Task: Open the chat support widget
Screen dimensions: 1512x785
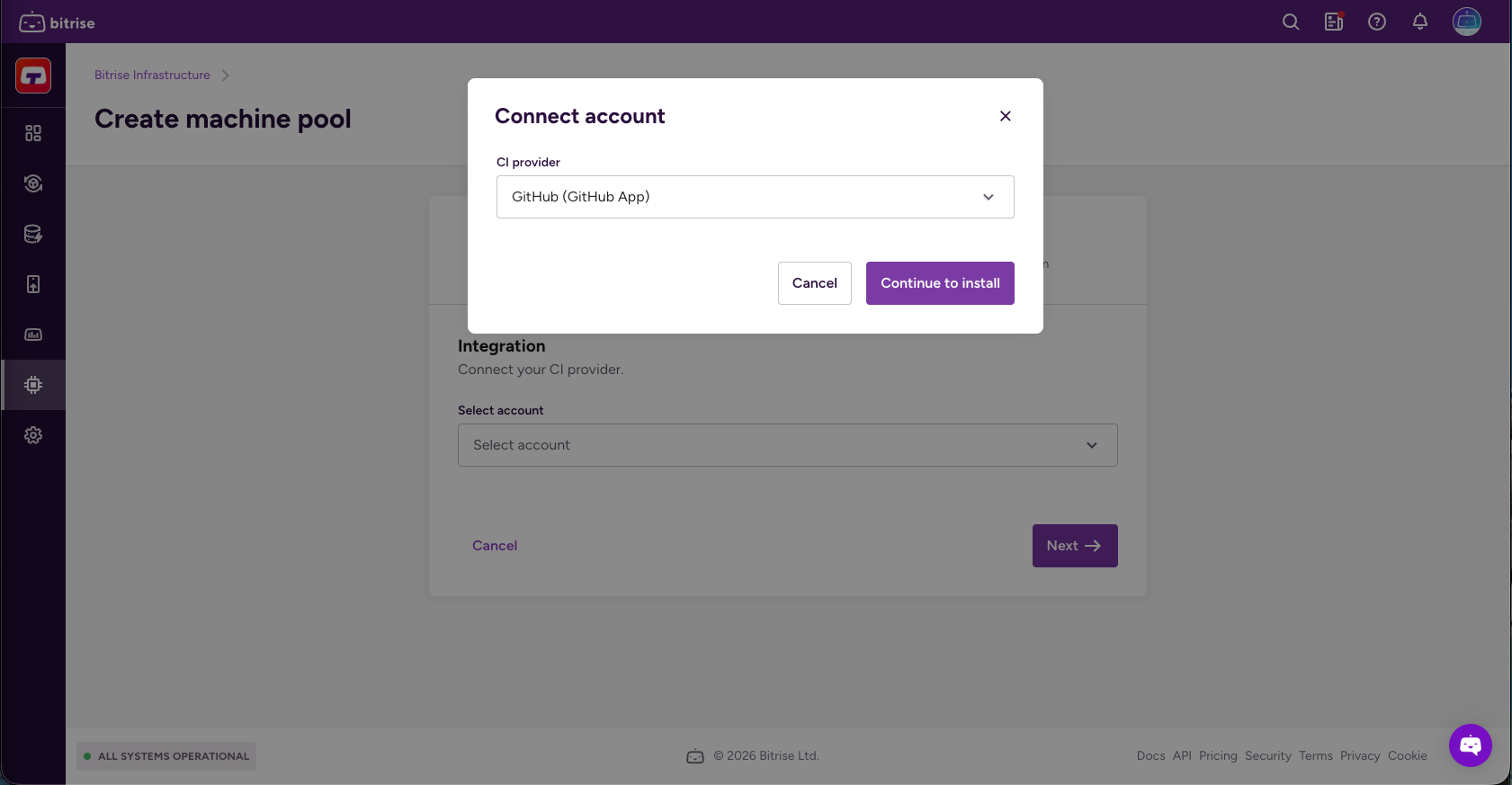Action: [1470, 745]
